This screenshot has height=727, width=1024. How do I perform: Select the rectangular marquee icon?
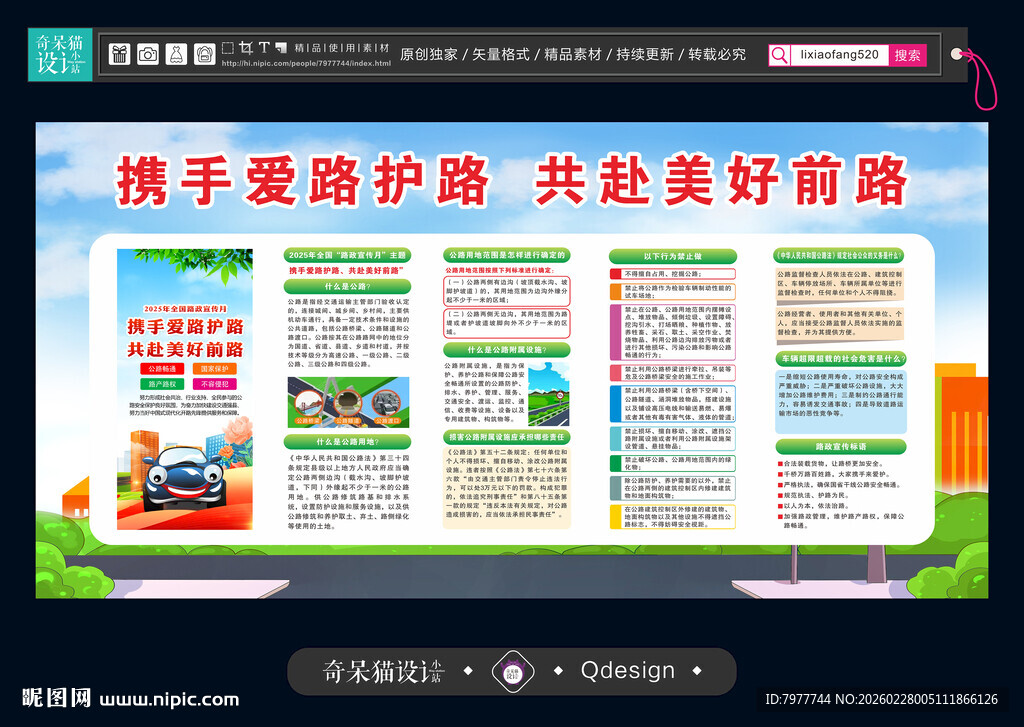point(228,47)
